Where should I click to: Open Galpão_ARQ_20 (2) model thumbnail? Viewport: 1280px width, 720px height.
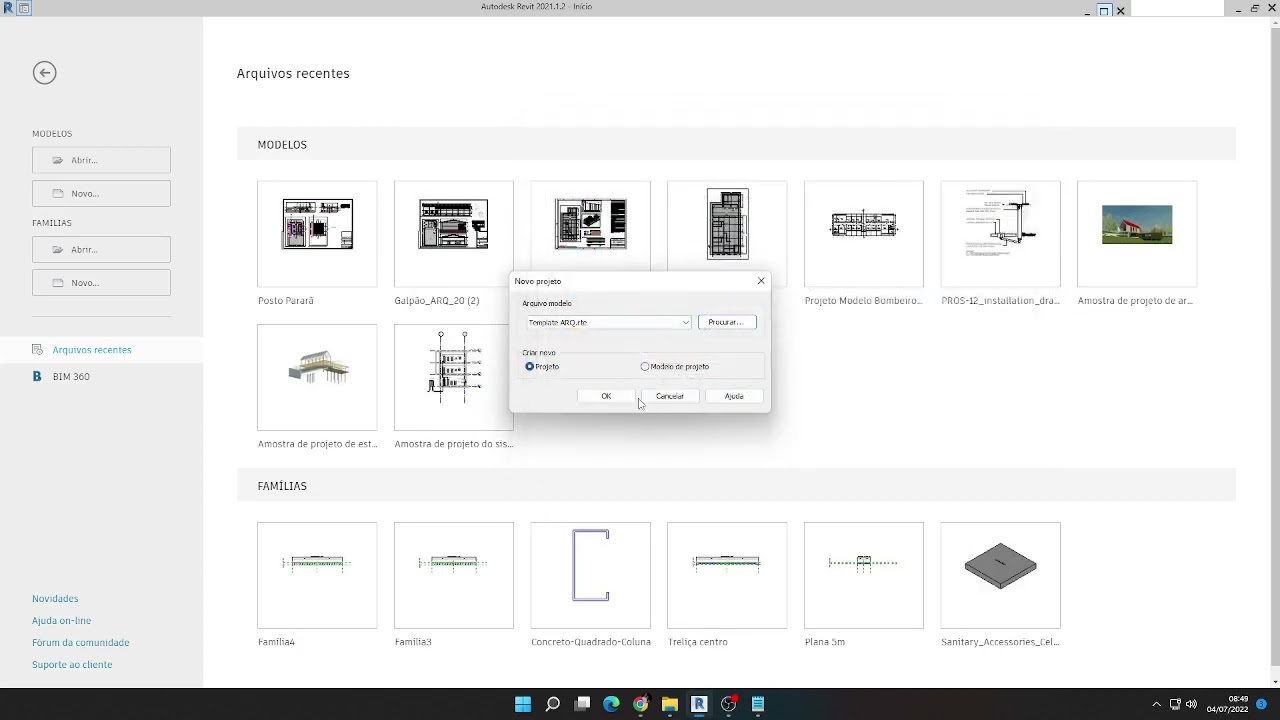point(454,234)
